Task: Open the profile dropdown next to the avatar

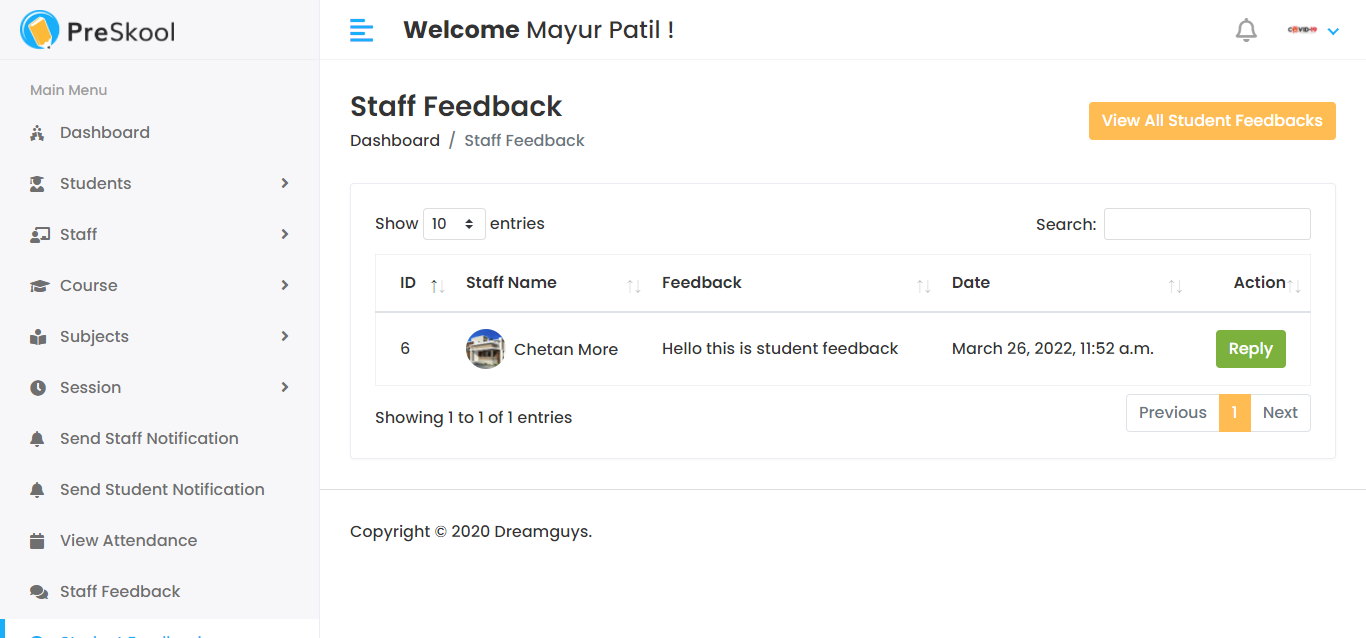Action: click(x=1332, y=30)
